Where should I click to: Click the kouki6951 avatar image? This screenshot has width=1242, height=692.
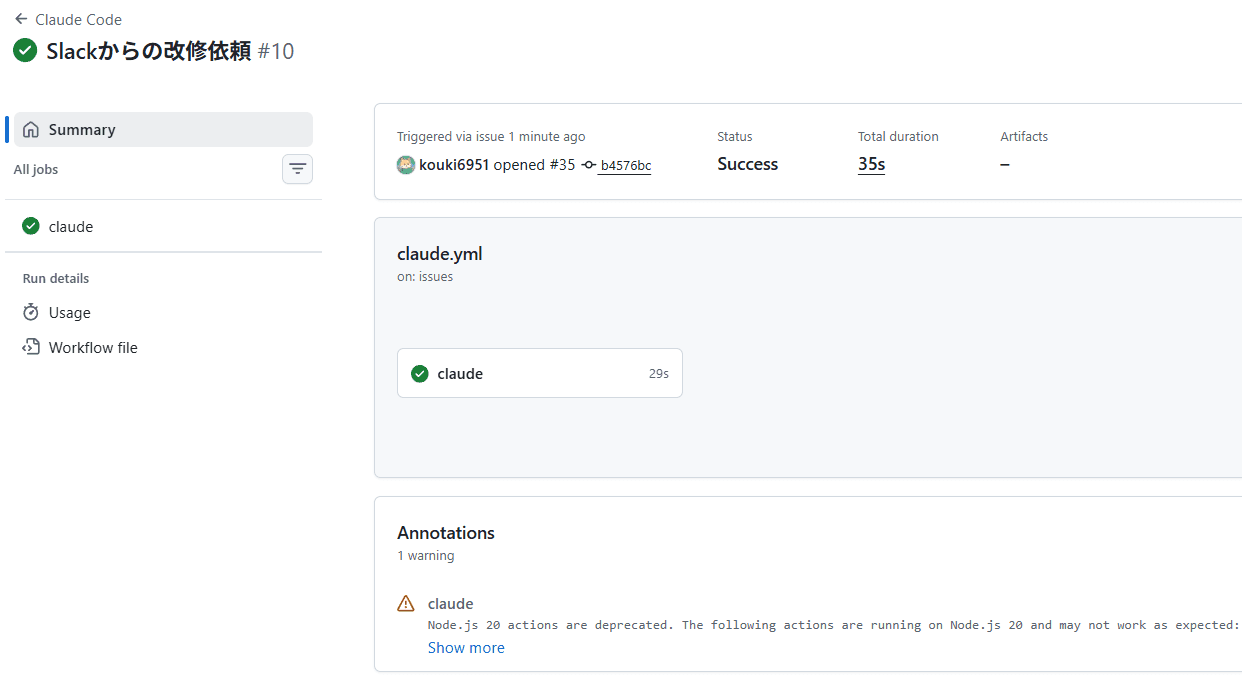(x=406, y=165)
